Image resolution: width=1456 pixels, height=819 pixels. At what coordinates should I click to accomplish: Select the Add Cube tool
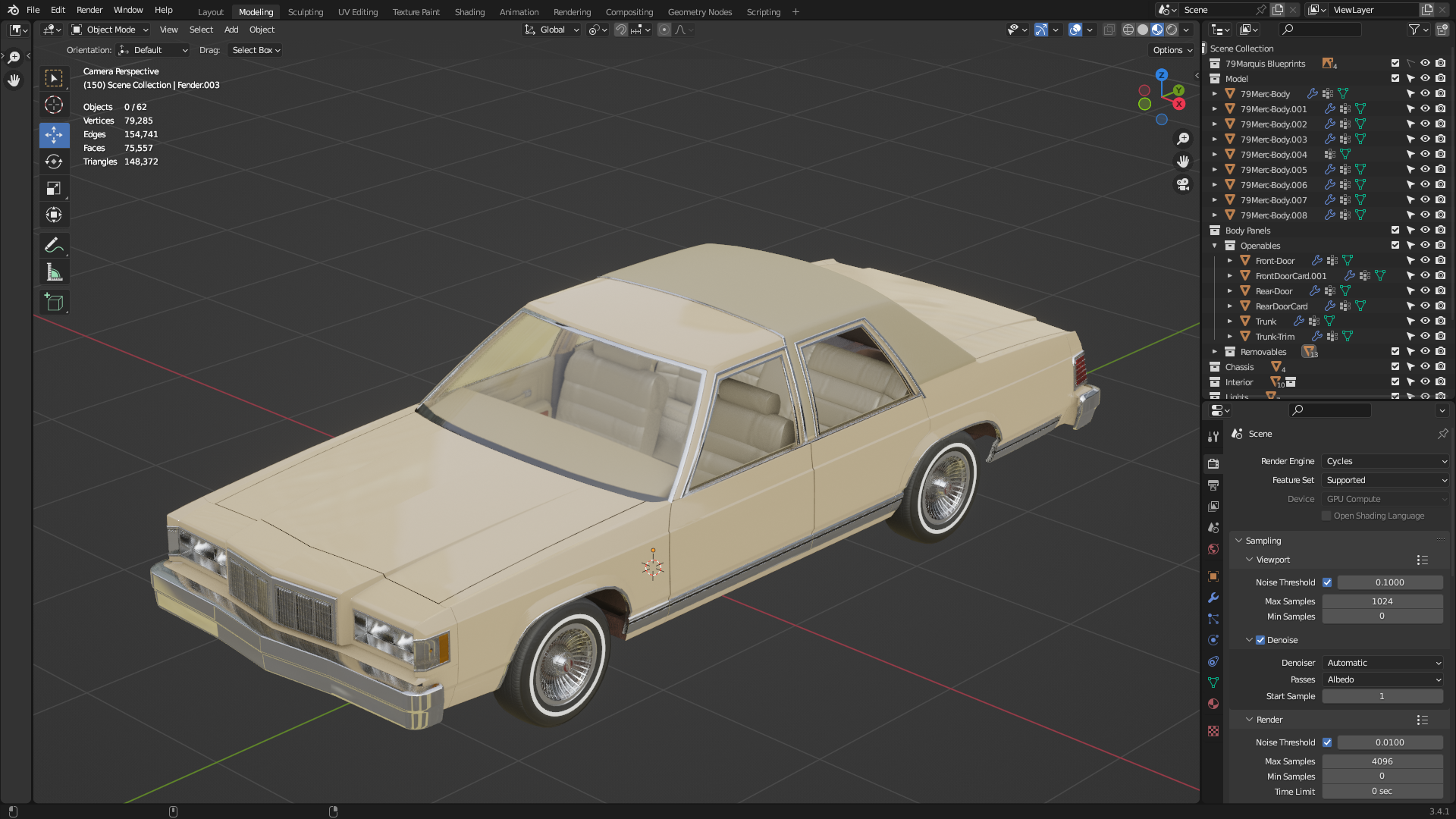coord(54,302)
